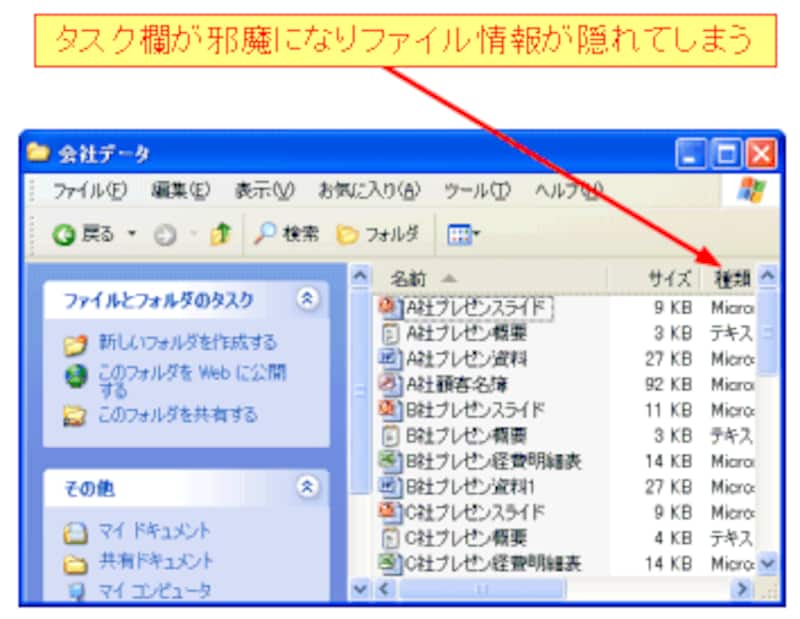Click the task pane scrollbar up arrow
Image resolution: width=800 pixels, height=619 pixels.
[360, 276]
